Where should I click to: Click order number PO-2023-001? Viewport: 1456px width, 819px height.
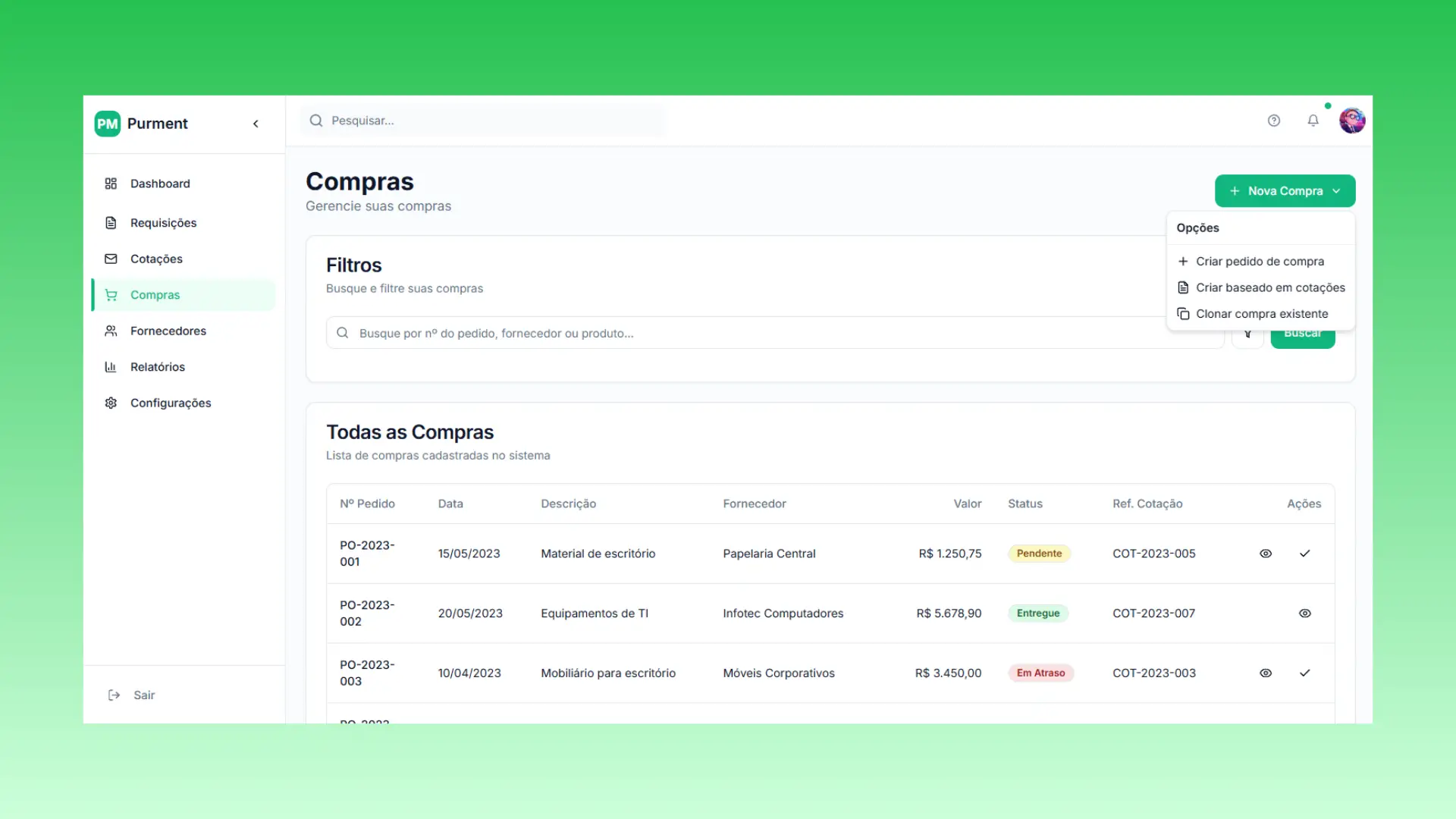pyautogui.click(x=367, y=554)
